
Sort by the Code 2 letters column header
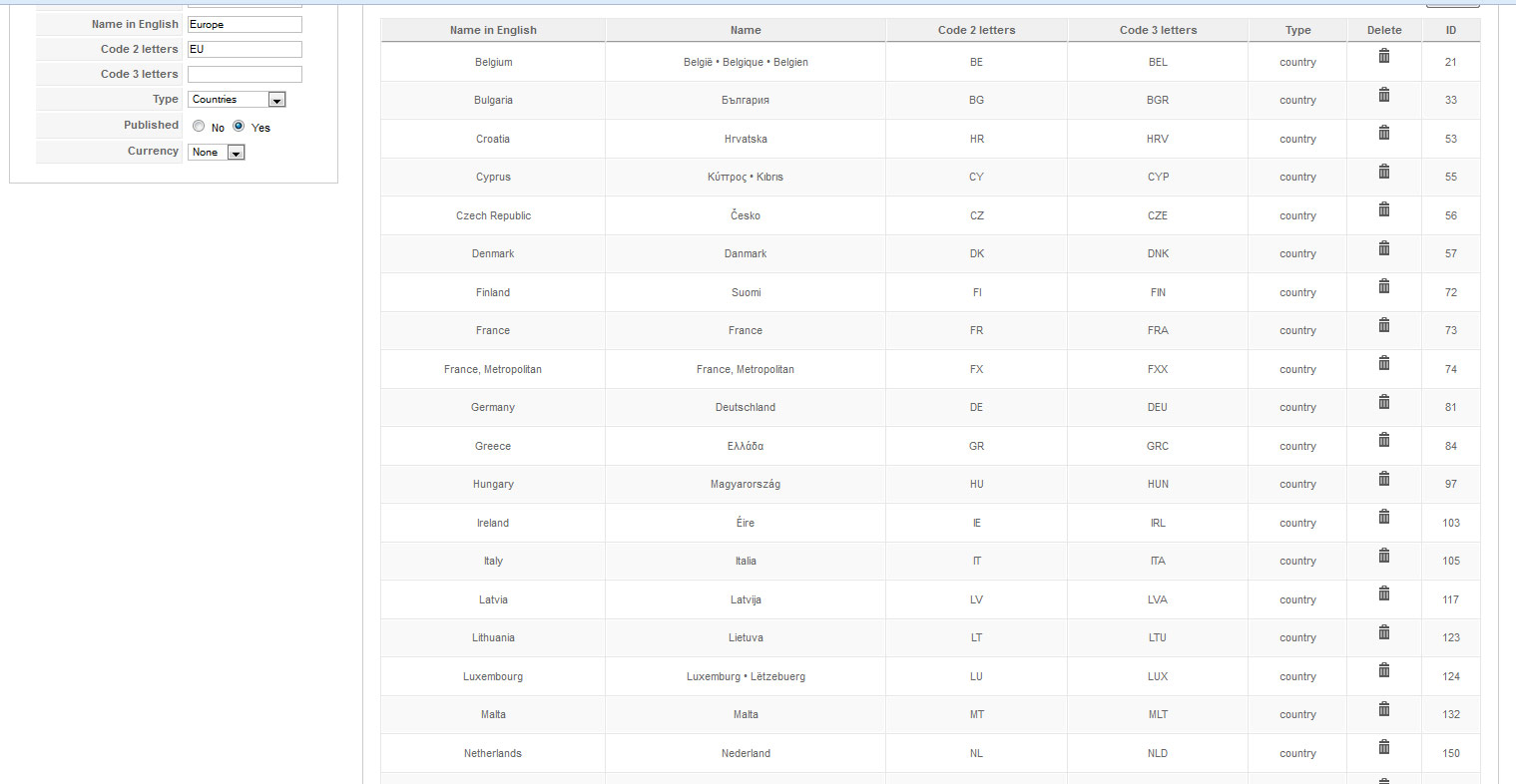coord(976,30)
